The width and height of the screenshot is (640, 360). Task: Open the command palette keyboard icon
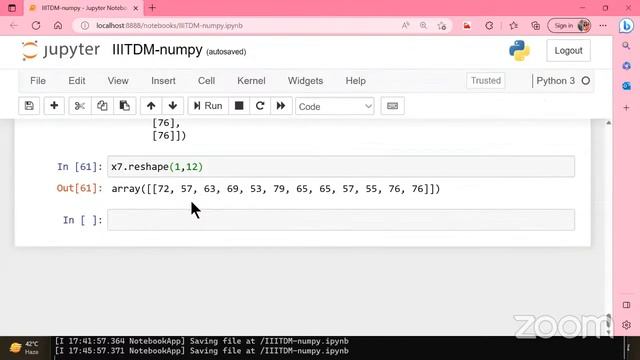point(392,106)
